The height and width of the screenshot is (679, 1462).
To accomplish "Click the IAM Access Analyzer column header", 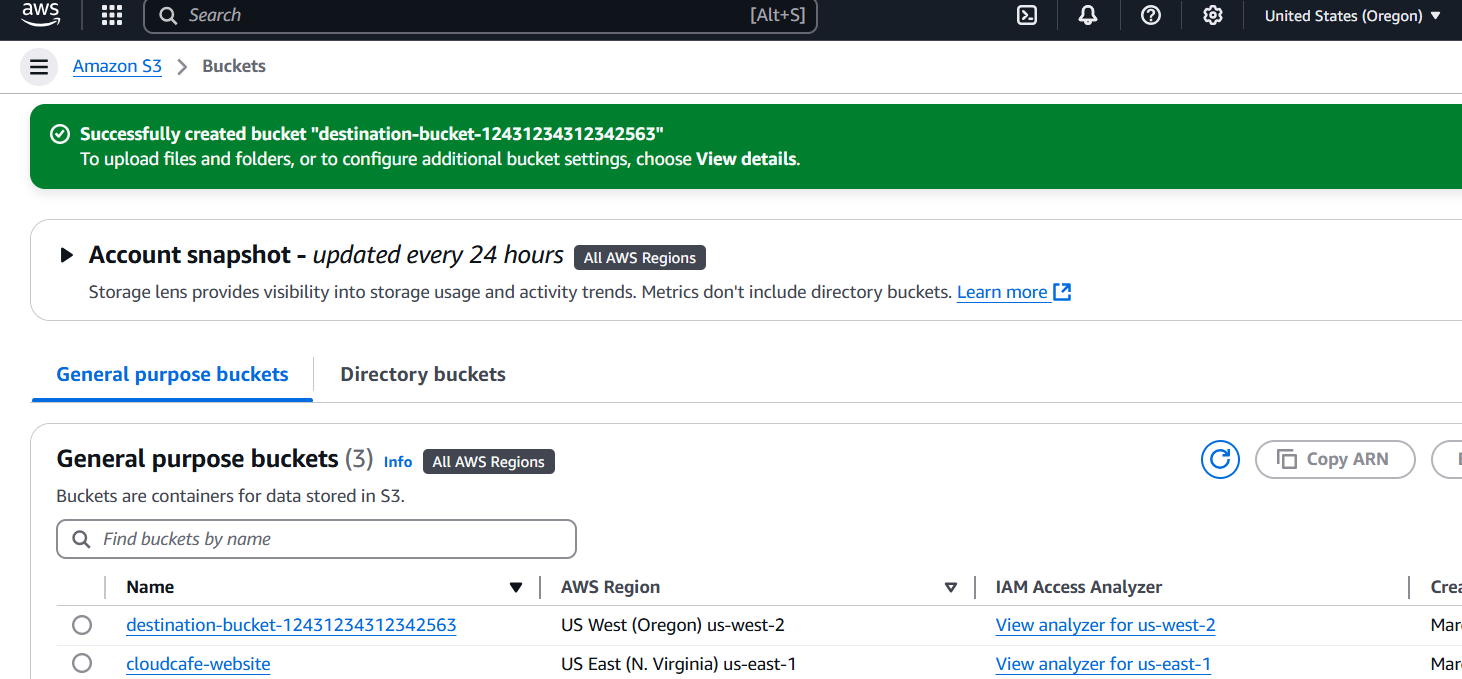I will click(x=1079, y=587).
